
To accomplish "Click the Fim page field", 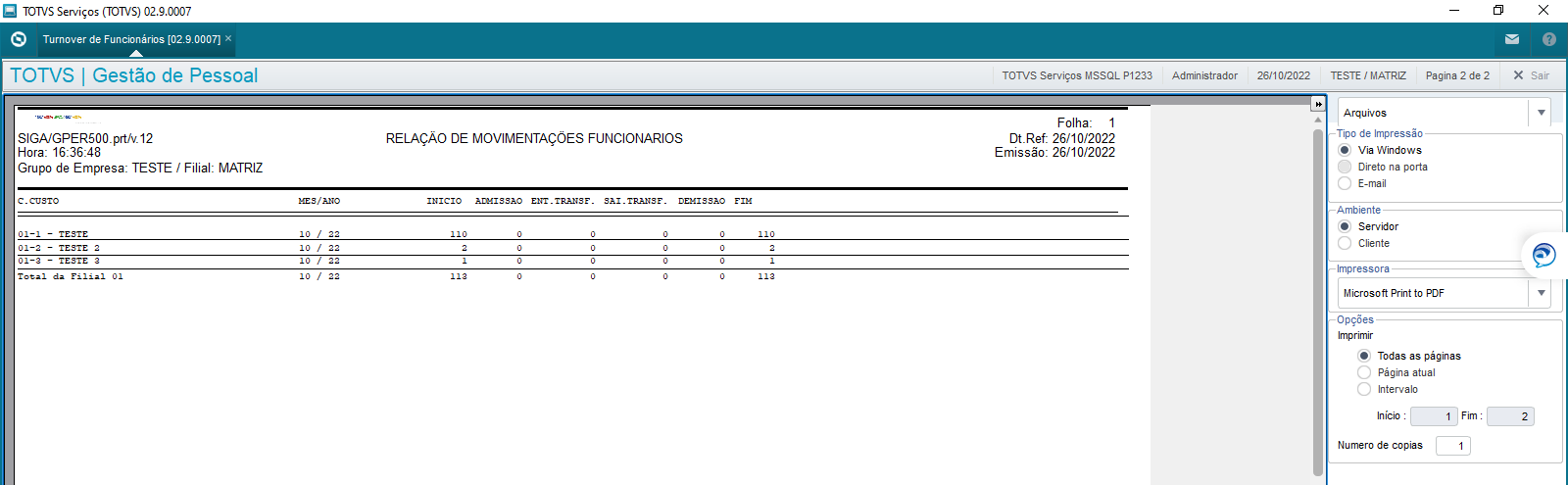I will tap(1510, 416).
